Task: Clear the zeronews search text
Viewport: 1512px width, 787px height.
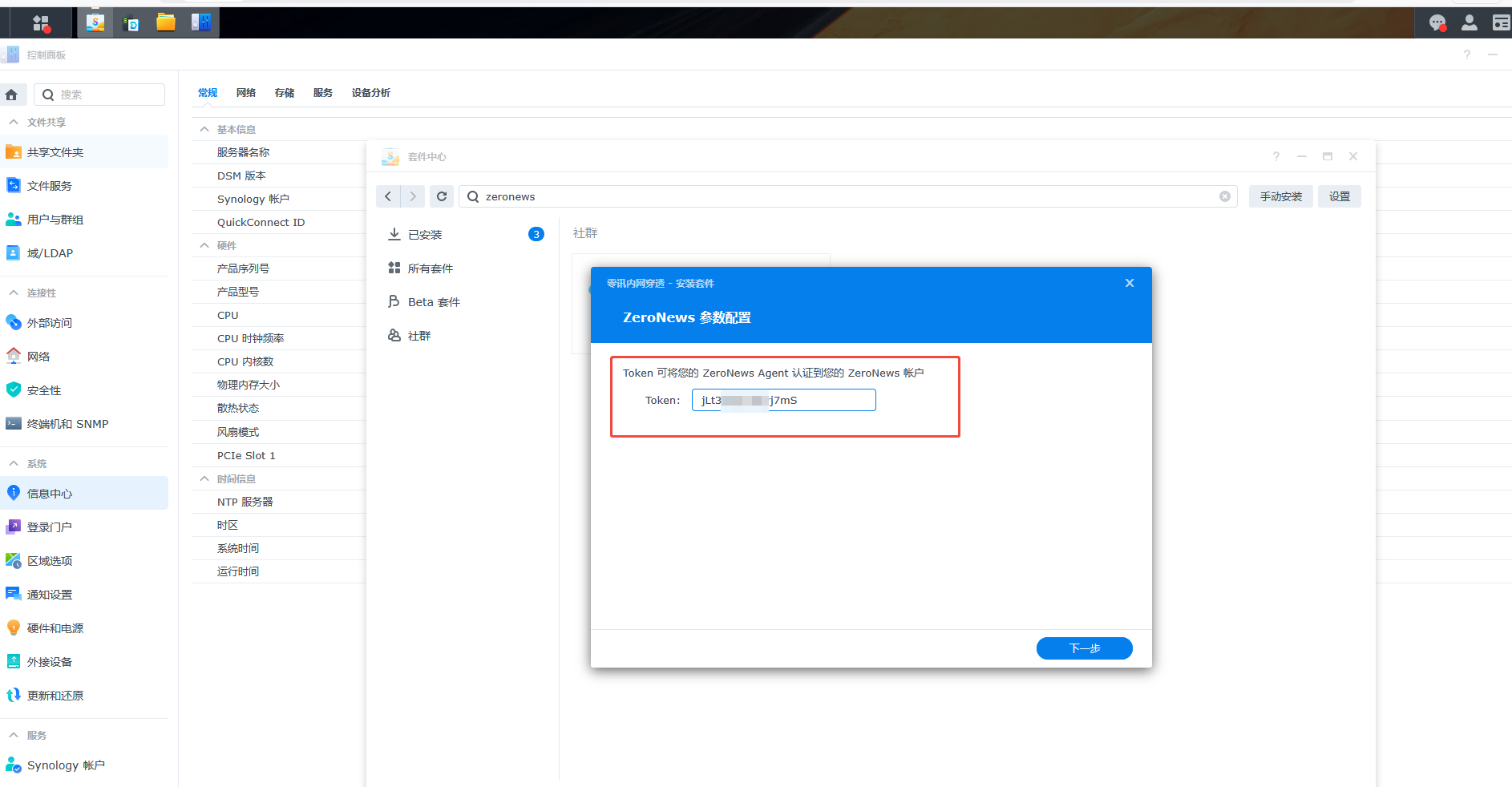Action: coord(1224,196)
